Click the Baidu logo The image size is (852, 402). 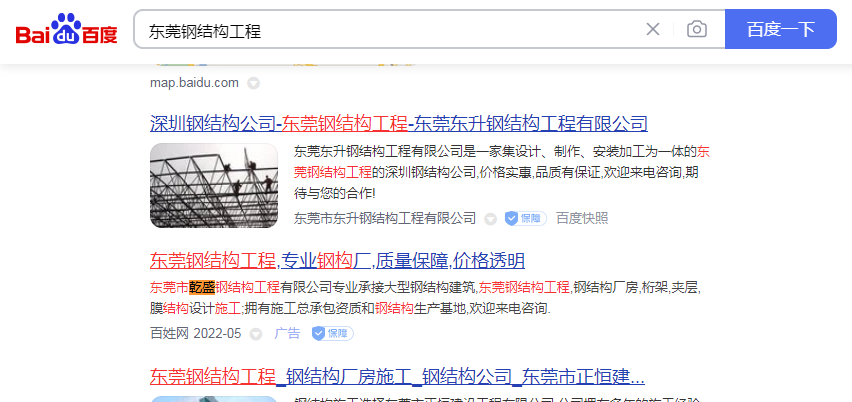(66, 29)
